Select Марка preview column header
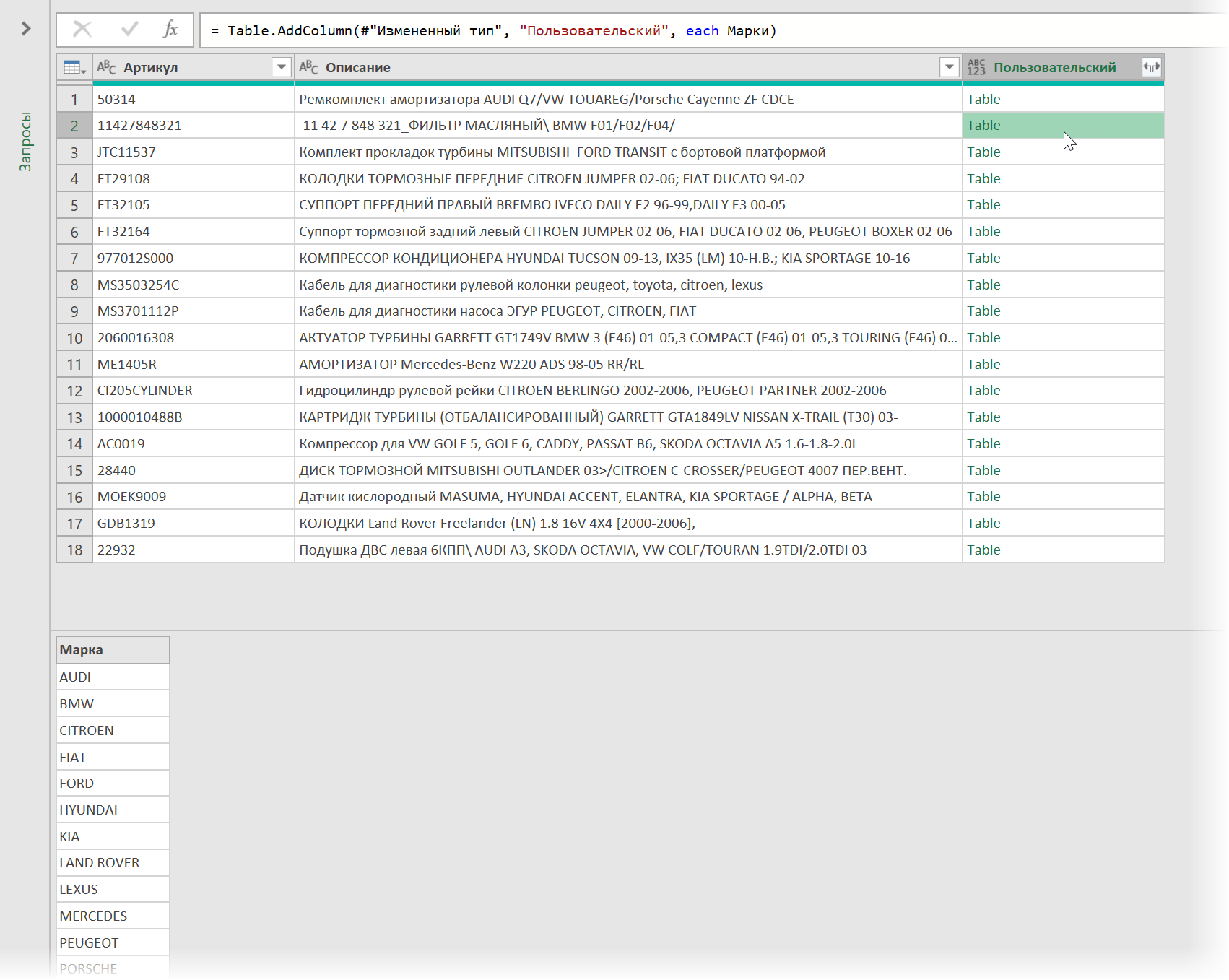 [x=113, y=650]
